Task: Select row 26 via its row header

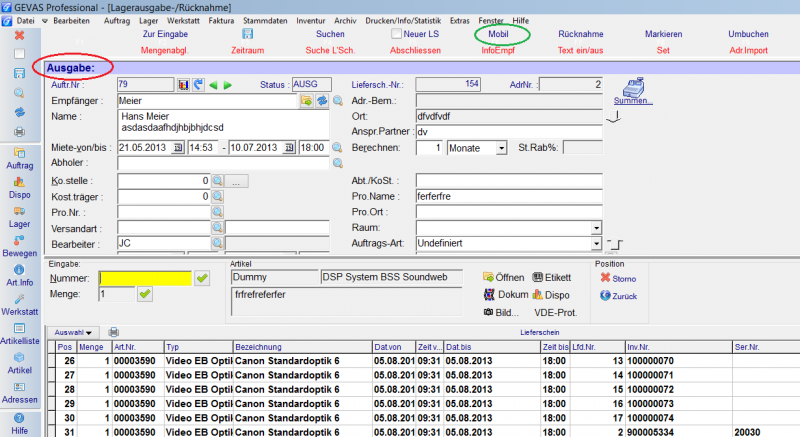Action: (x=51, y=361)
